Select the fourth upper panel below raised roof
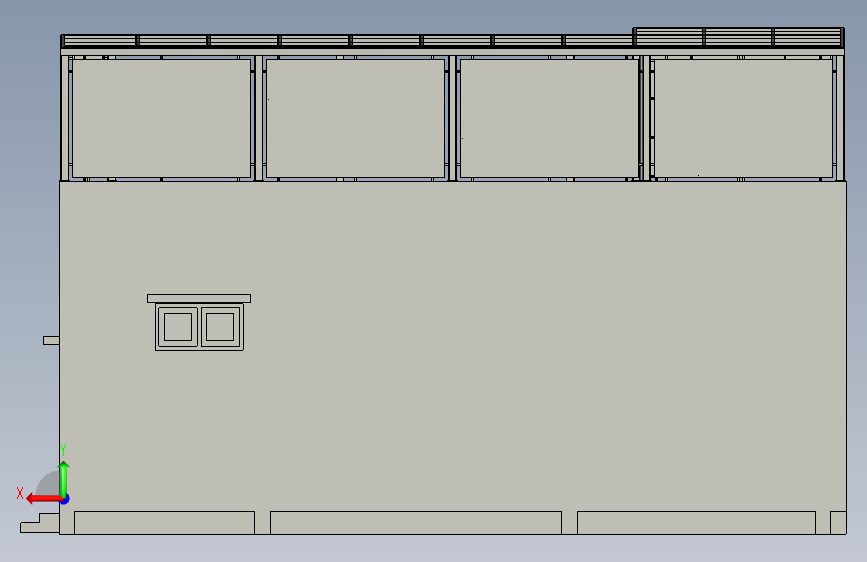867x562 pixels. (x=743, y=118)
